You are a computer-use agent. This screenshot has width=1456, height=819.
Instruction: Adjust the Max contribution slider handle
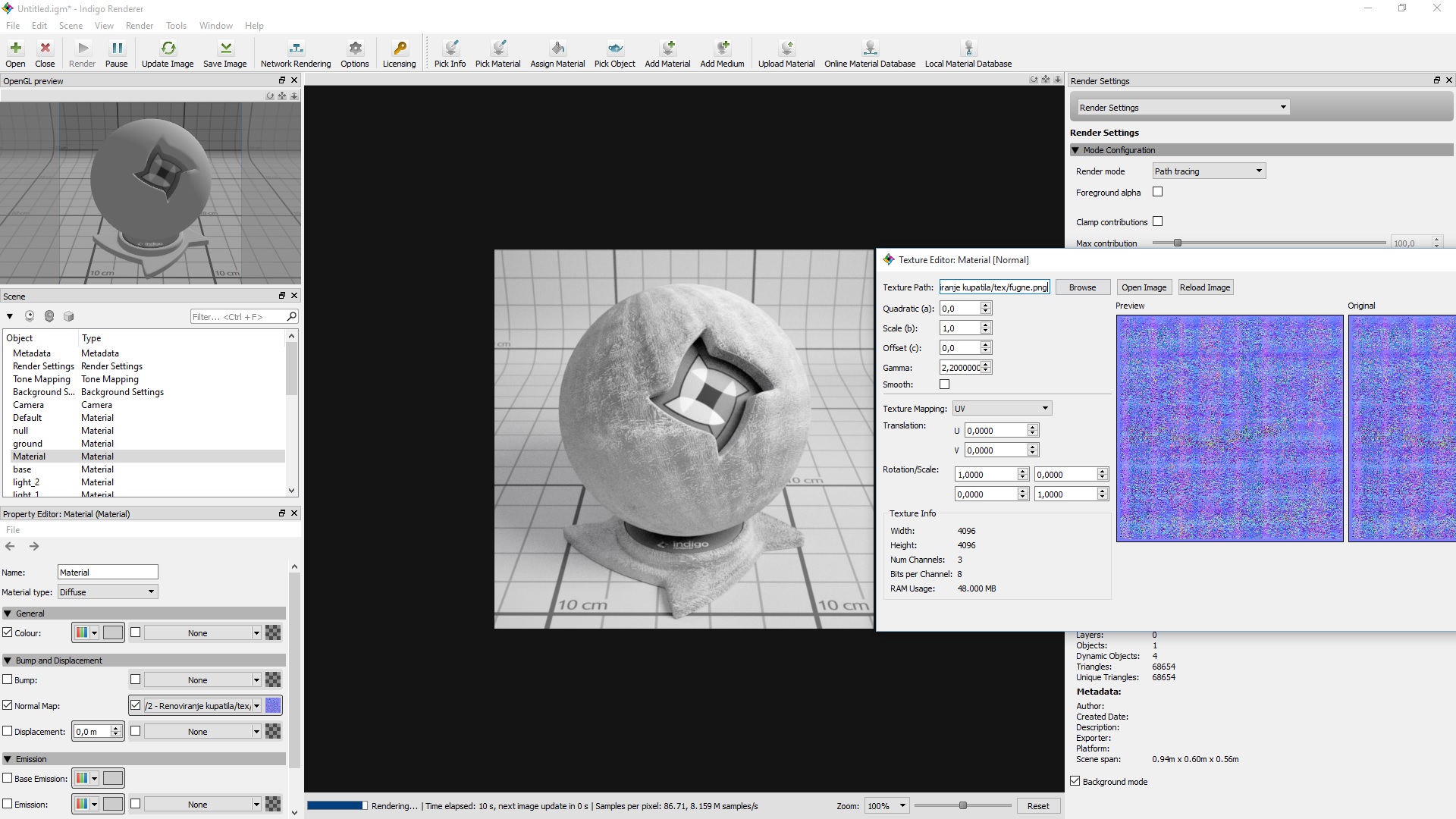tap(1178, 243)
